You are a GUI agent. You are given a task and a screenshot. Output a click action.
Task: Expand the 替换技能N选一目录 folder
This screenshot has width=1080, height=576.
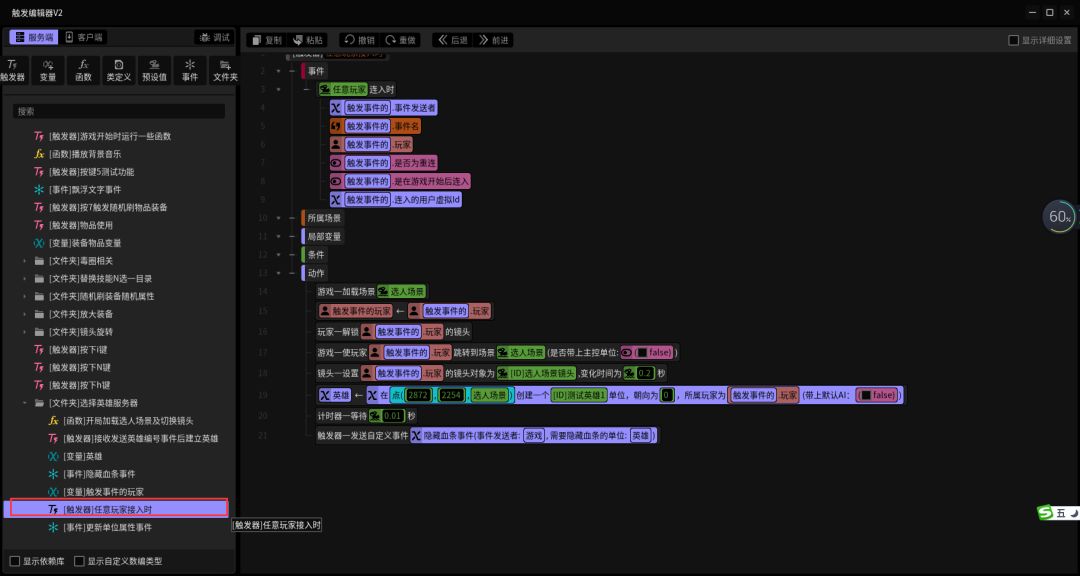[x=25, y=278]
